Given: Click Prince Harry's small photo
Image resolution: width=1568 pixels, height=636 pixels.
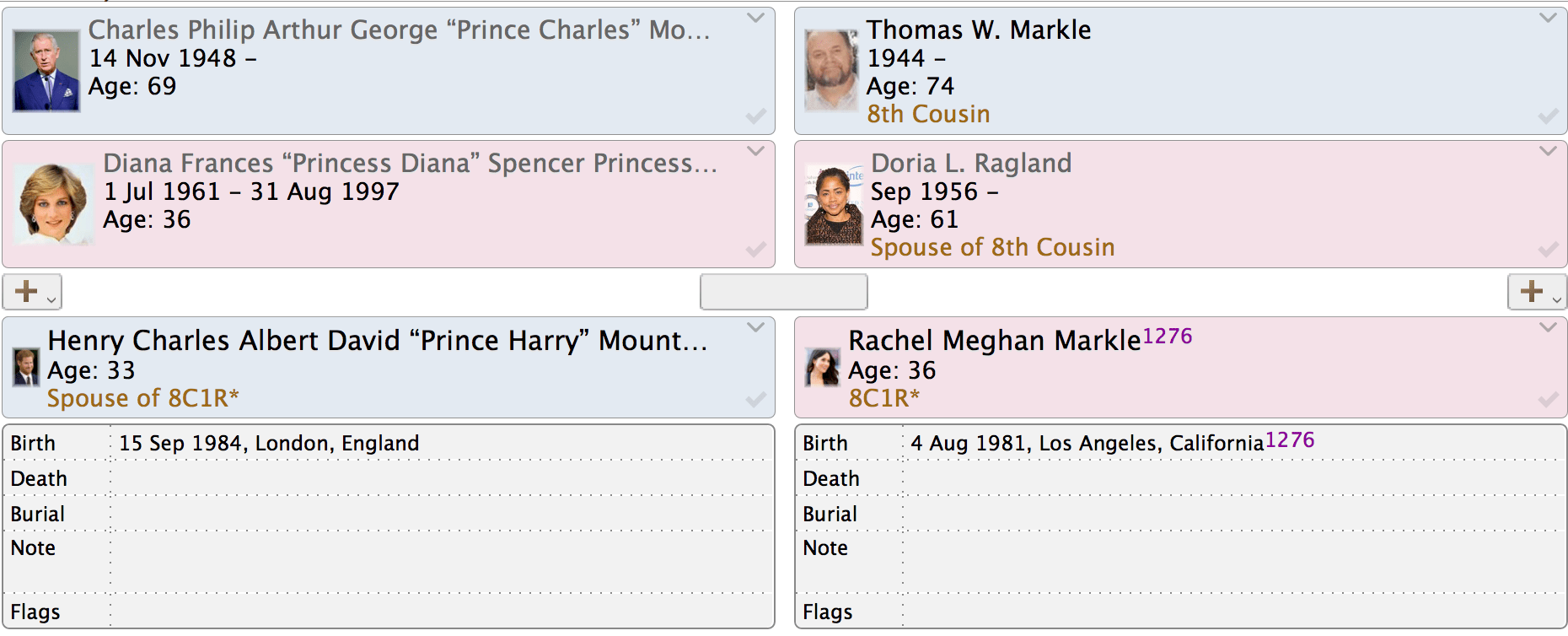Looking at the screenshot, I should click(26, 368).
